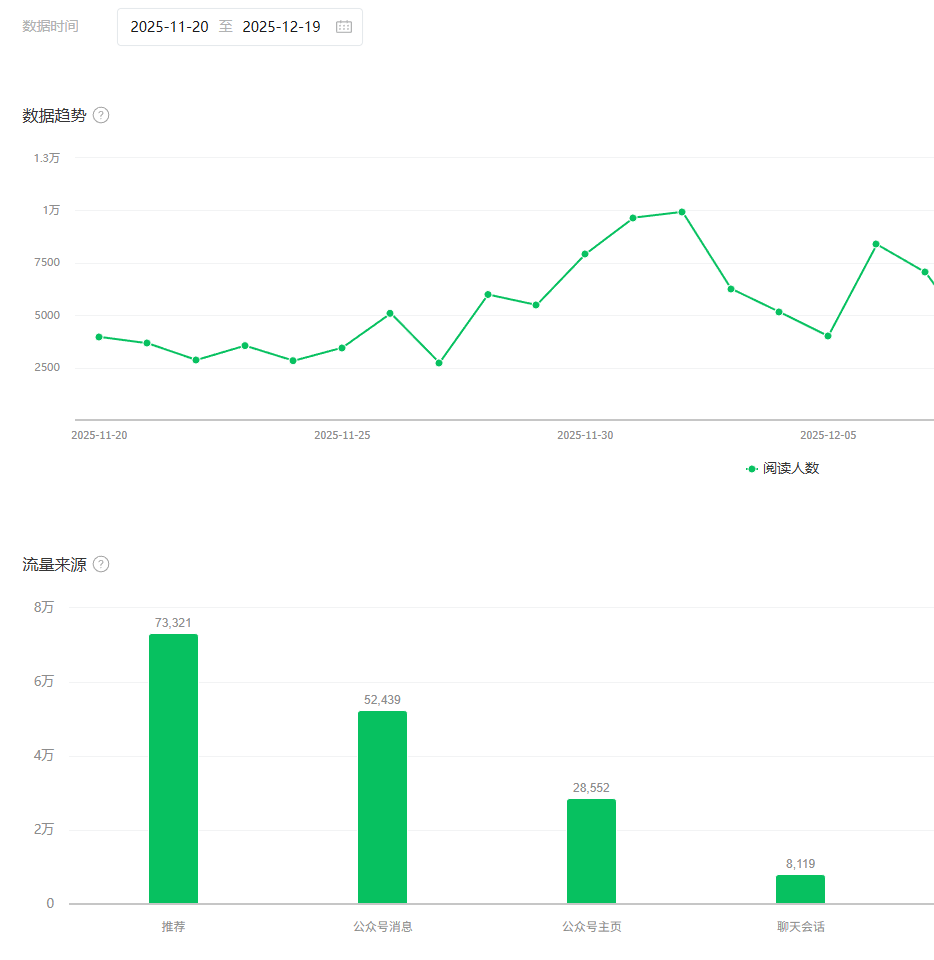The height and width of the screenshot is (960, 934).
Task: Click the trend point on 2025-11-30
Action: [585, 254]
